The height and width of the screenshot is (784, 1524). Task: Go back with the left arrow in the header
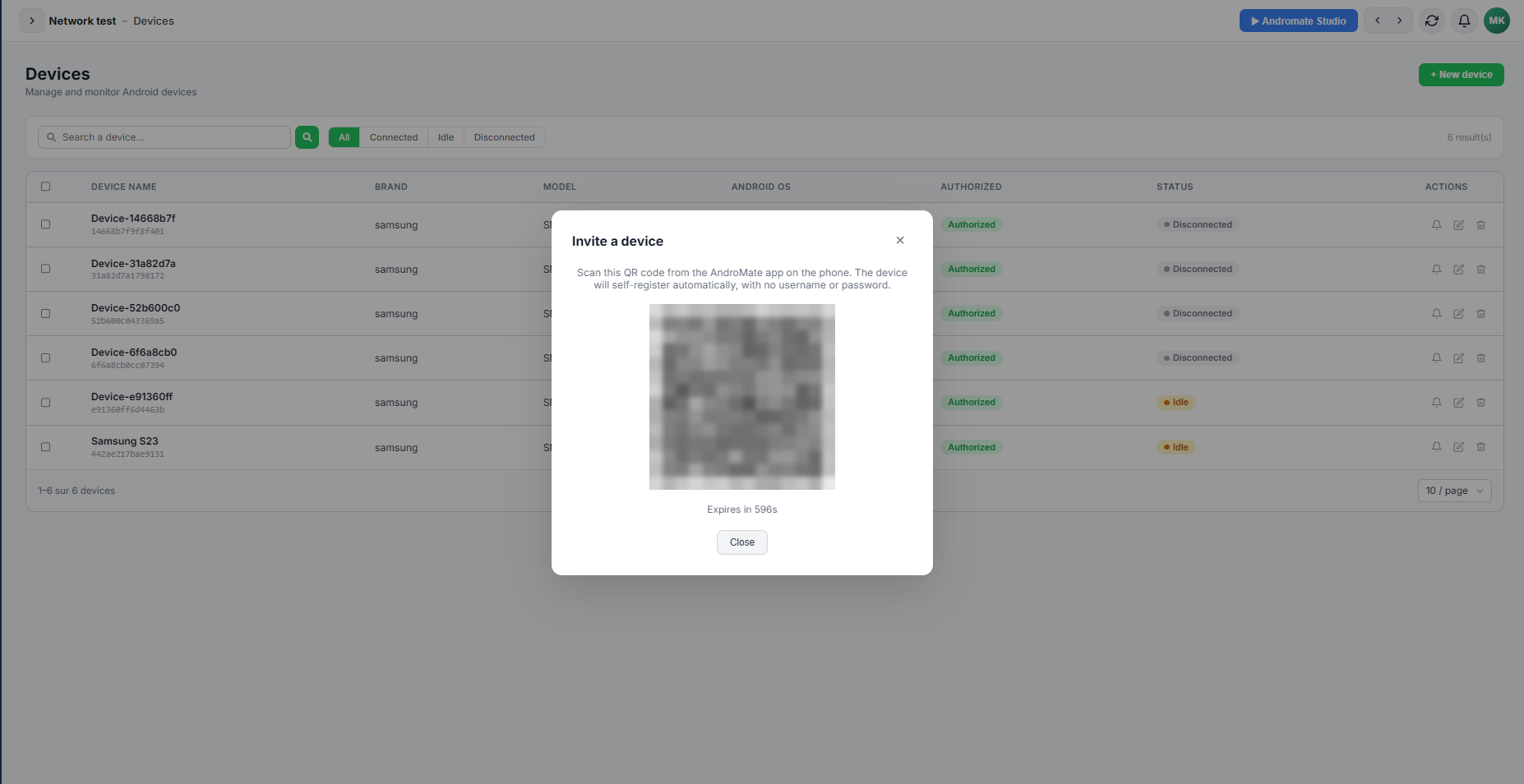click(x=1378, y=21)
